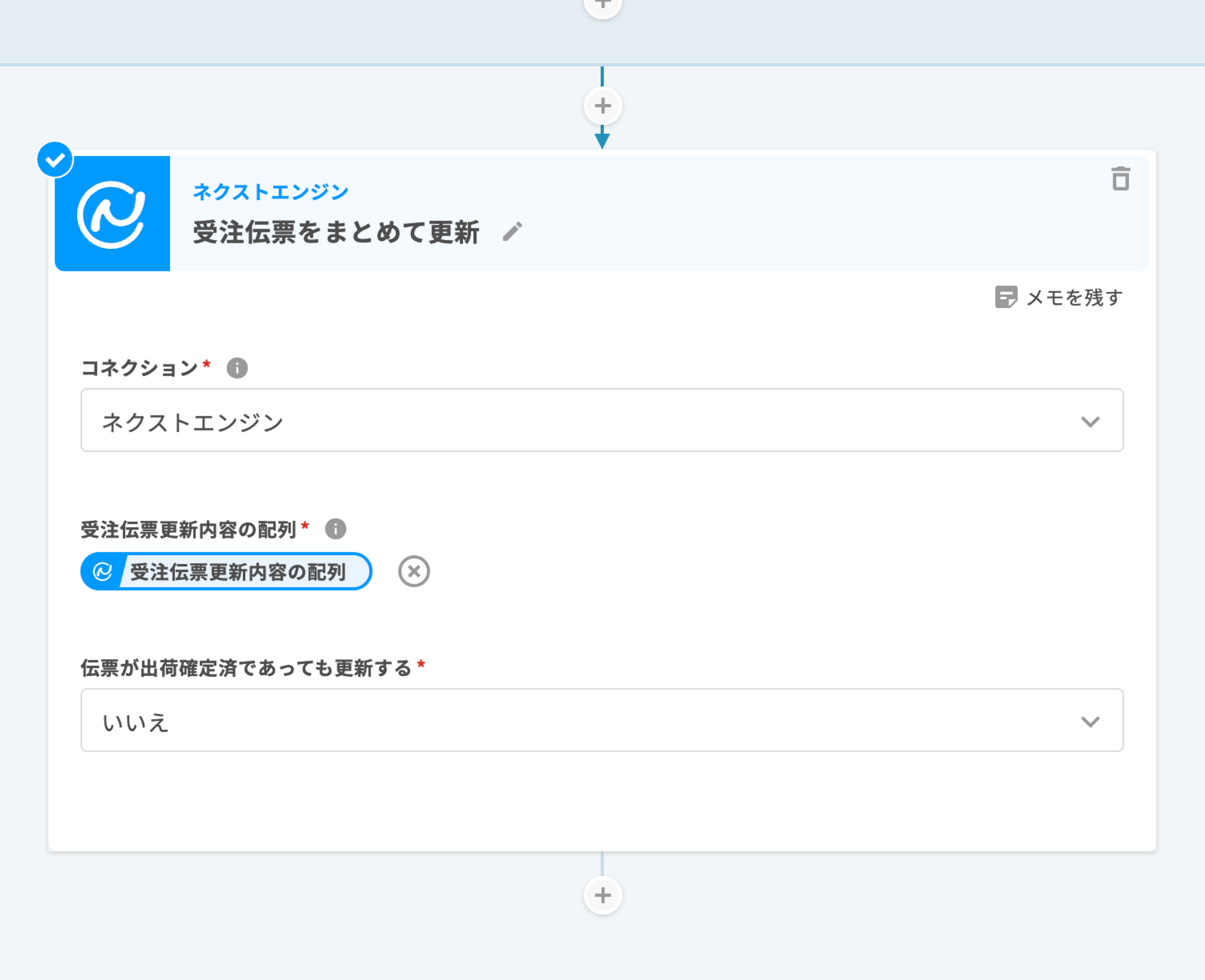
Task: Remove the array pill with X icon
Action: (414, 571)
